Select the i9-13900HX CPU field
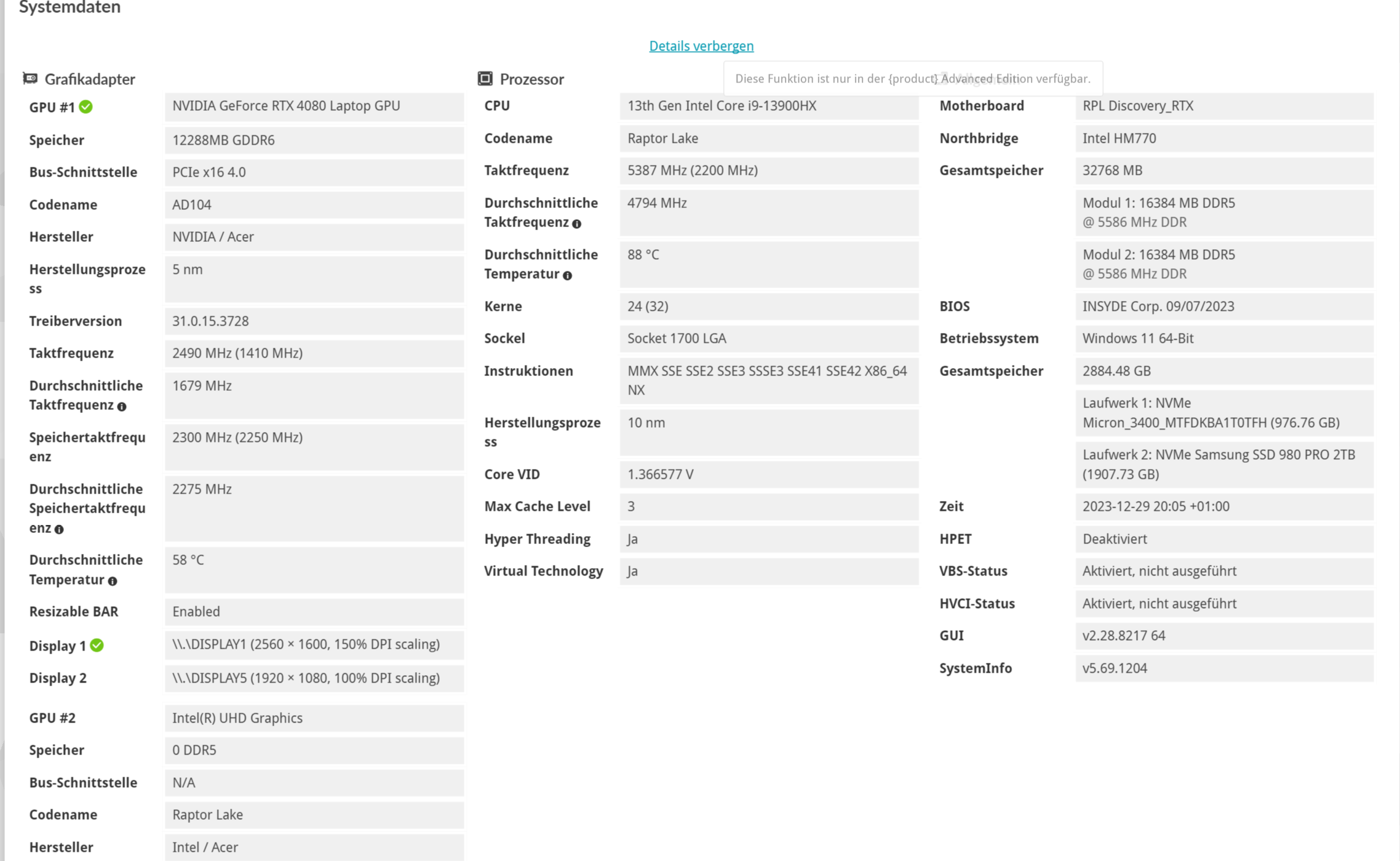 [x=768, y=106]
